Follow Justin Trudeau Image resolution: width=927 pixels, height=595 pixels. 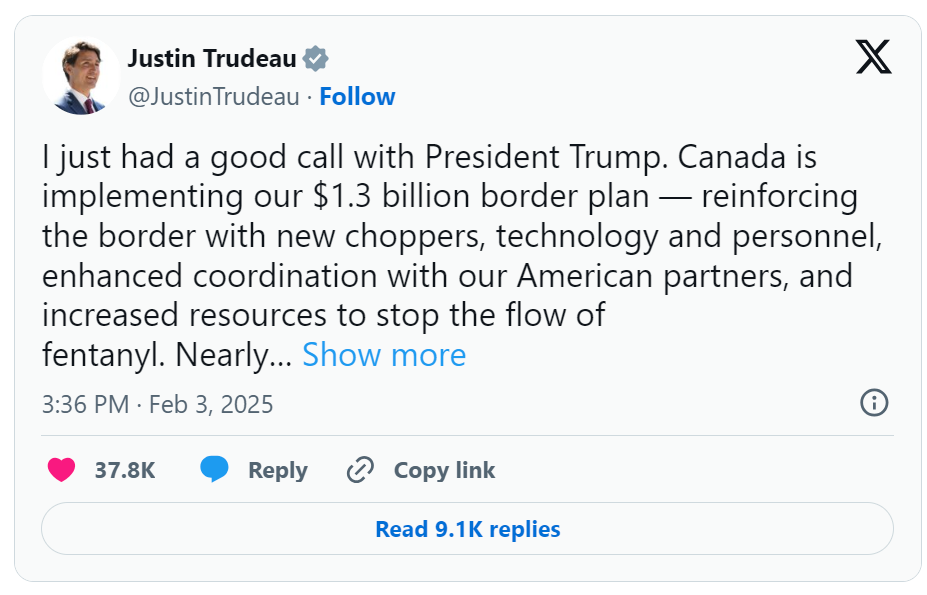(357, 97)
